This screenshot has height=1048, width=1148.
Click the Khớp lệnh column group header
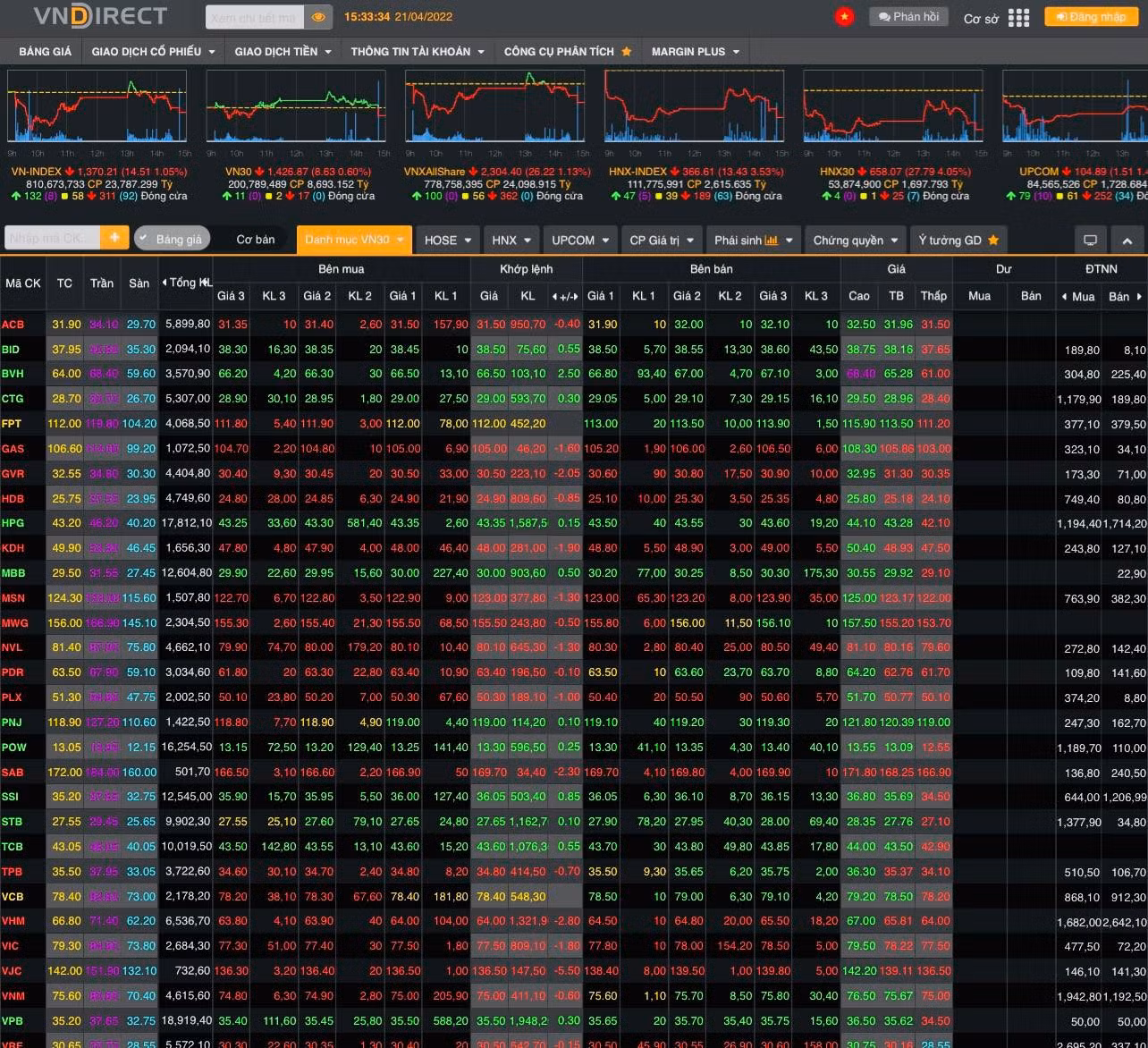(527, 269)
